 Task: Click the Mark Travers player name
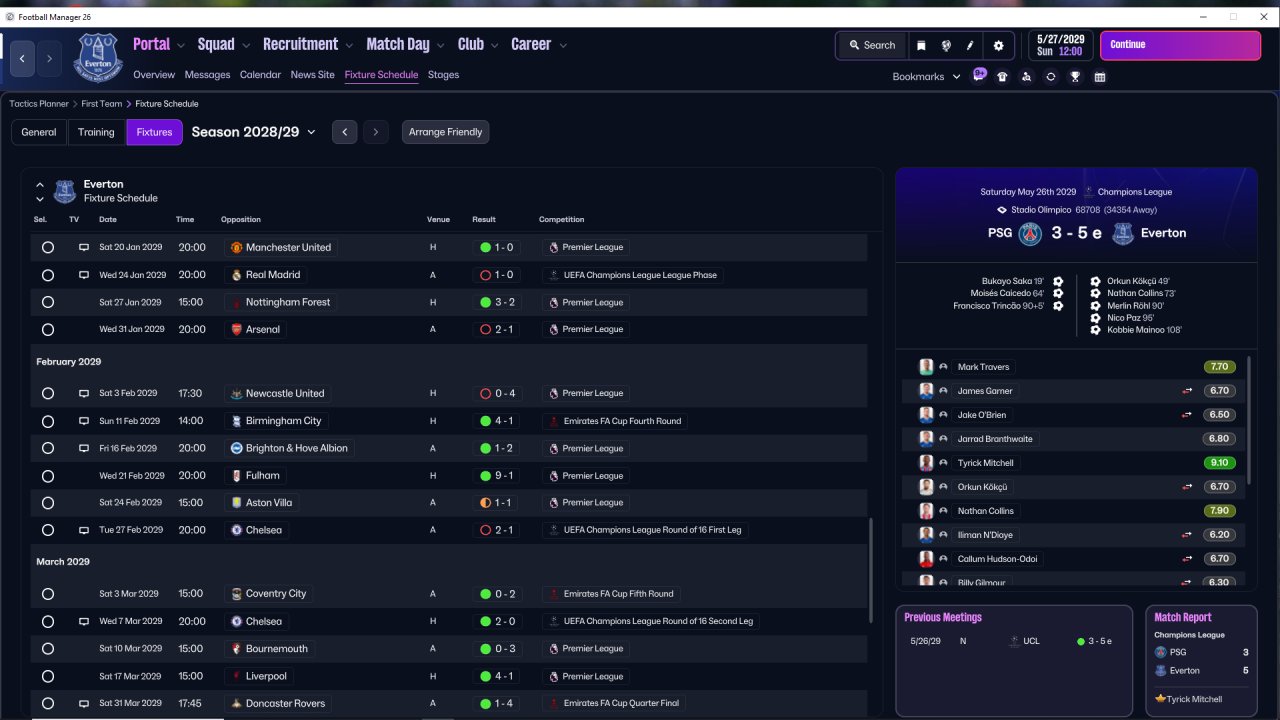click(x=983, y=367)
